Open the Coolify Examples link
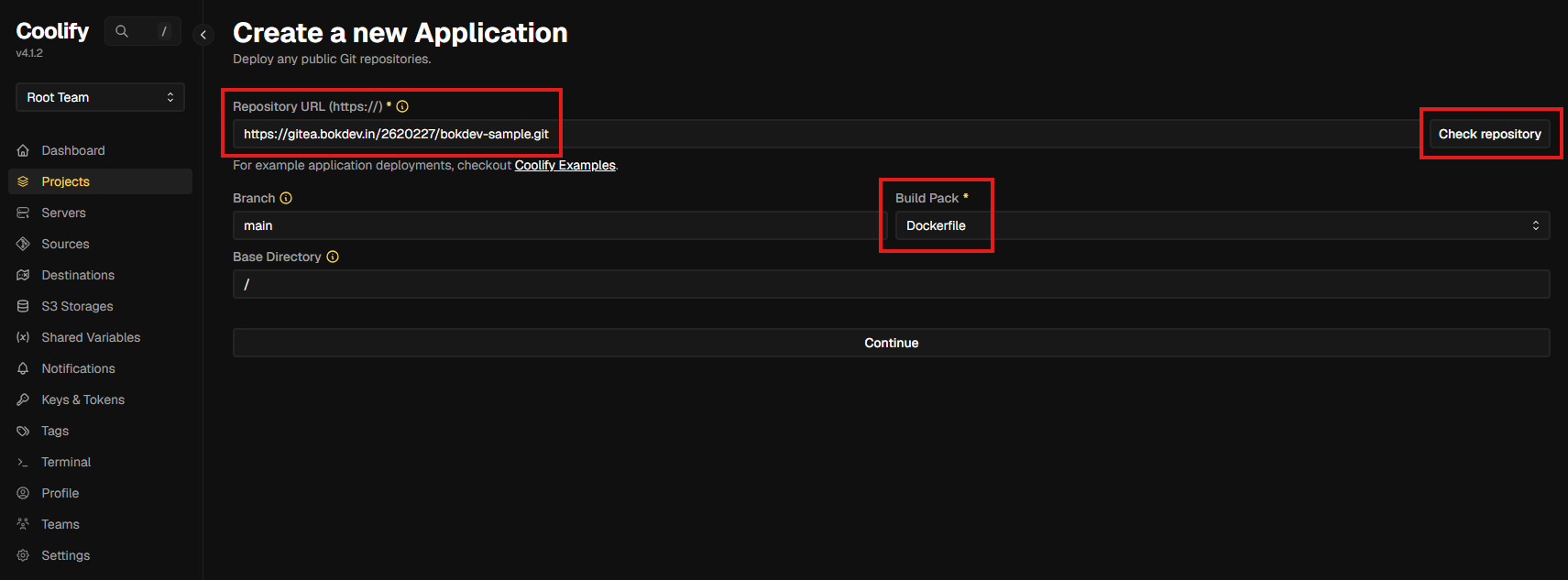Viewport: 1568px width, 580px height. 565,165
